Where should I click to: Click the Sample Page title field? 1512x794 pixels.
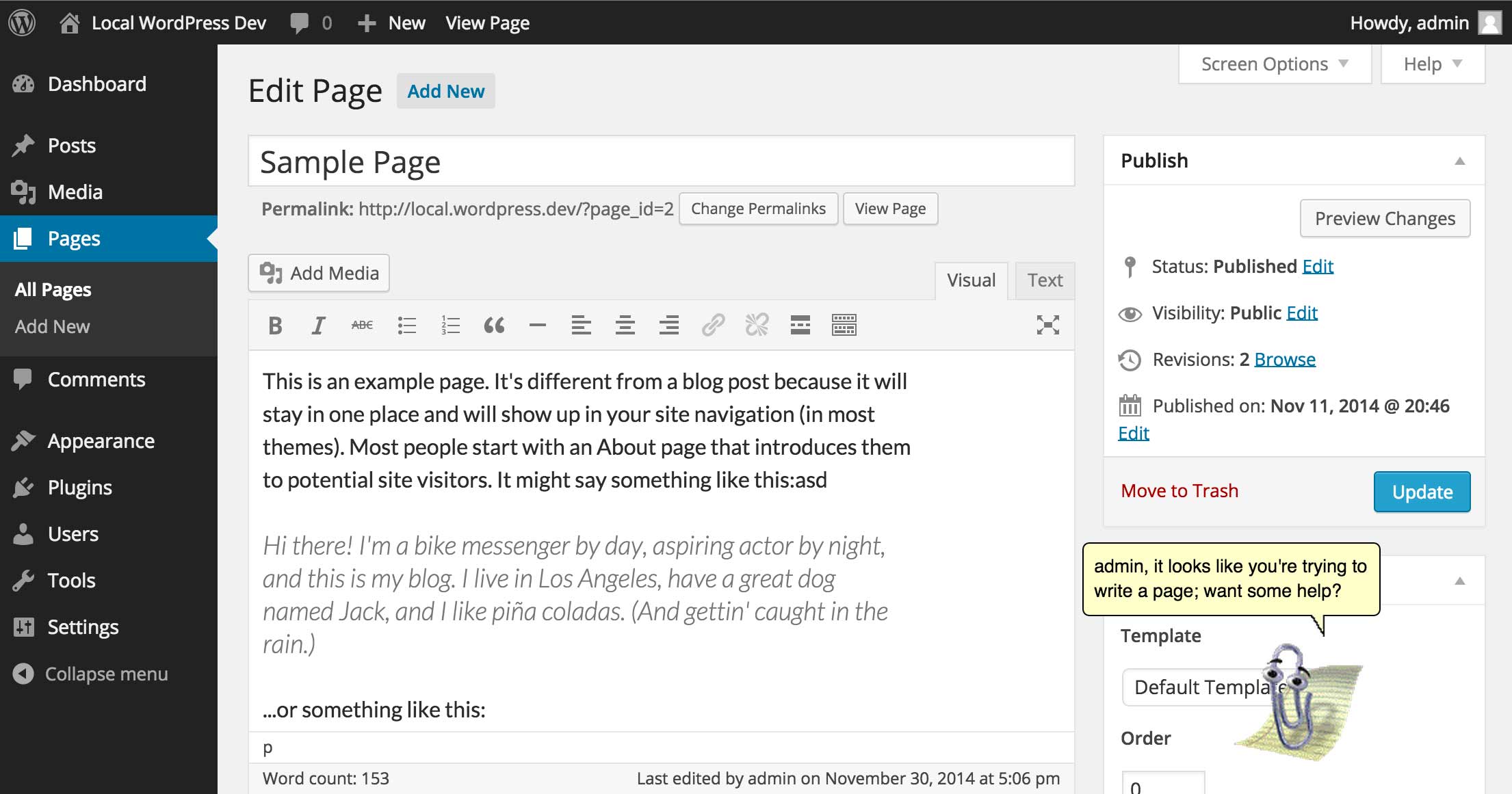tap(660, 162)
